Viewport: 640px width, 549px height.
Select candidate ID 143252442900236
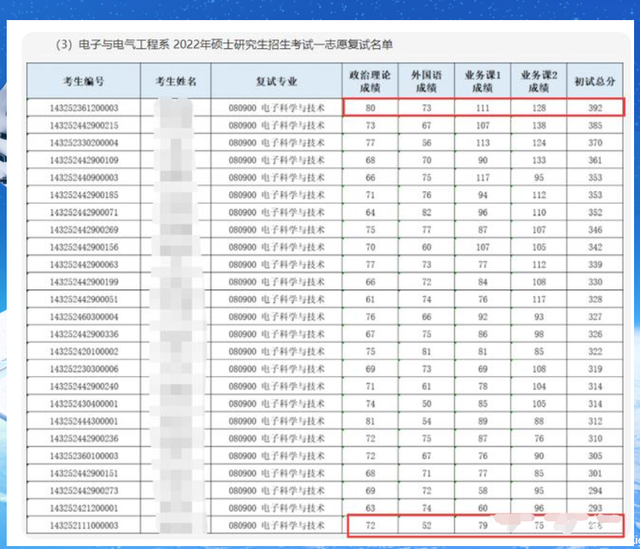click(84, 438)
